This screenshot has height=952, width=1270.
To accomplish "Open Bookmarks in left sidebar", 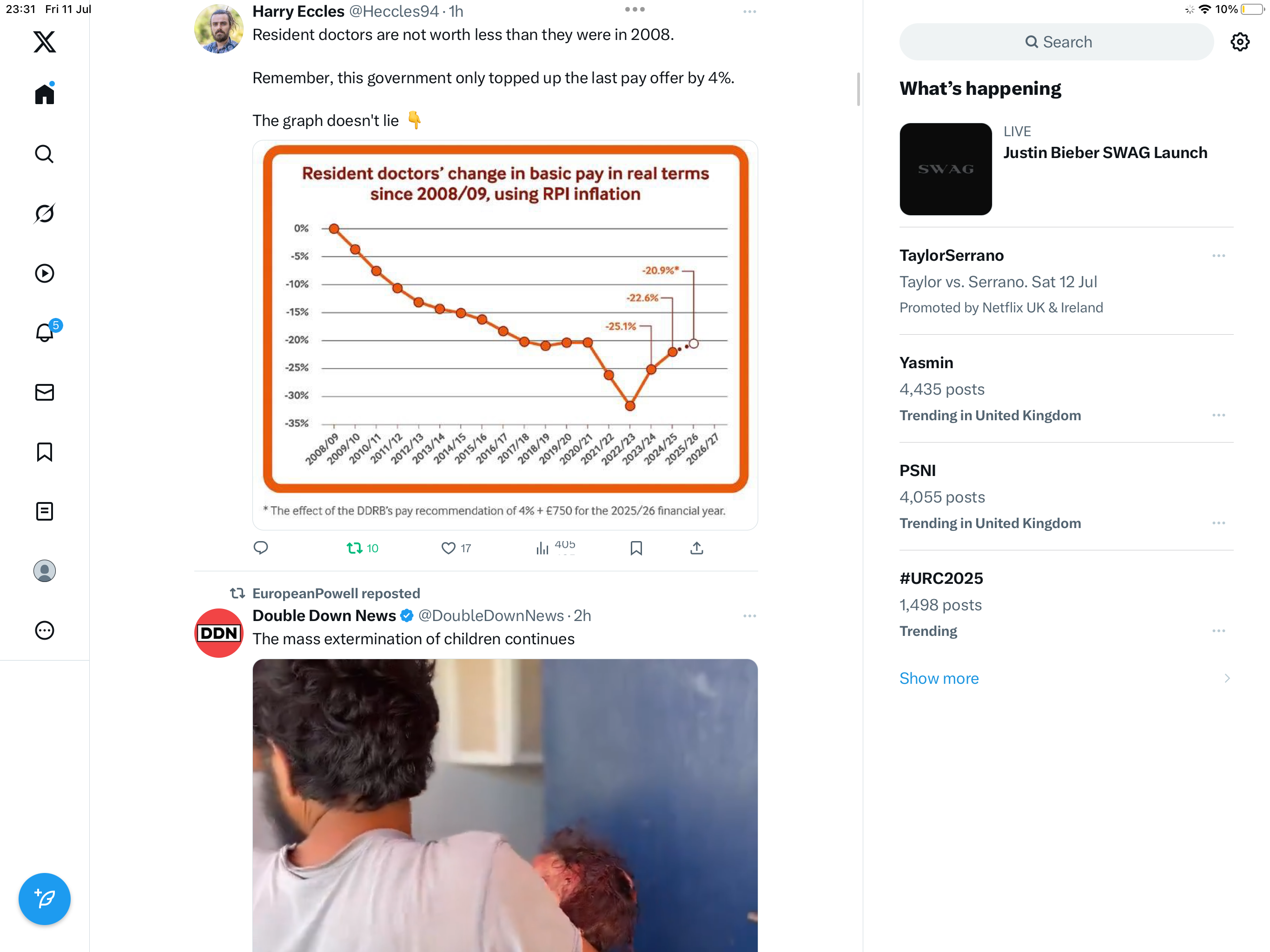I will [x=44, y=452].
